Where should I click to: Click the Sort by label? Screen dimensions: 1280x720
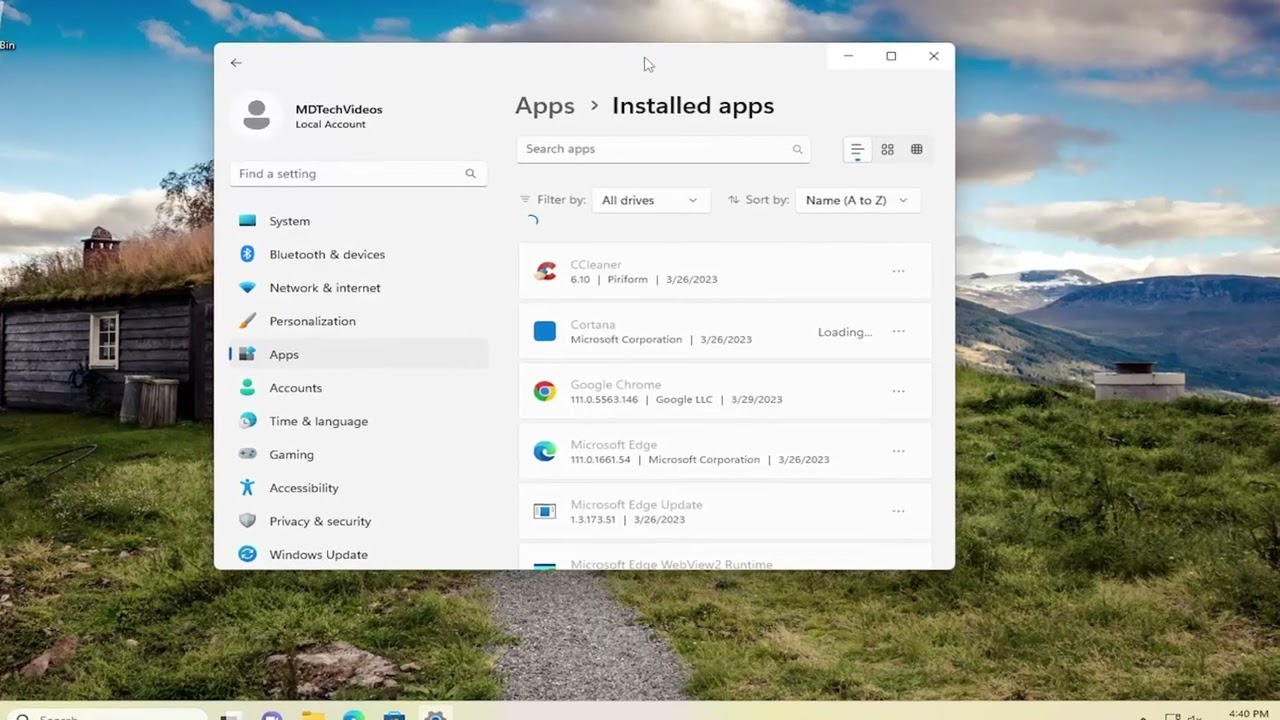[767, 200]
